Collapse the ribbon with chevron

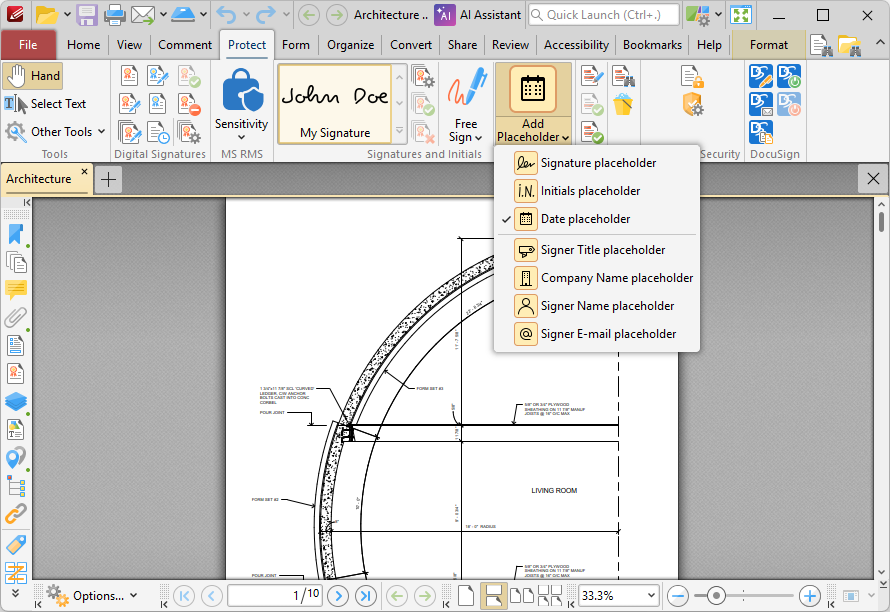pos(879,42)
